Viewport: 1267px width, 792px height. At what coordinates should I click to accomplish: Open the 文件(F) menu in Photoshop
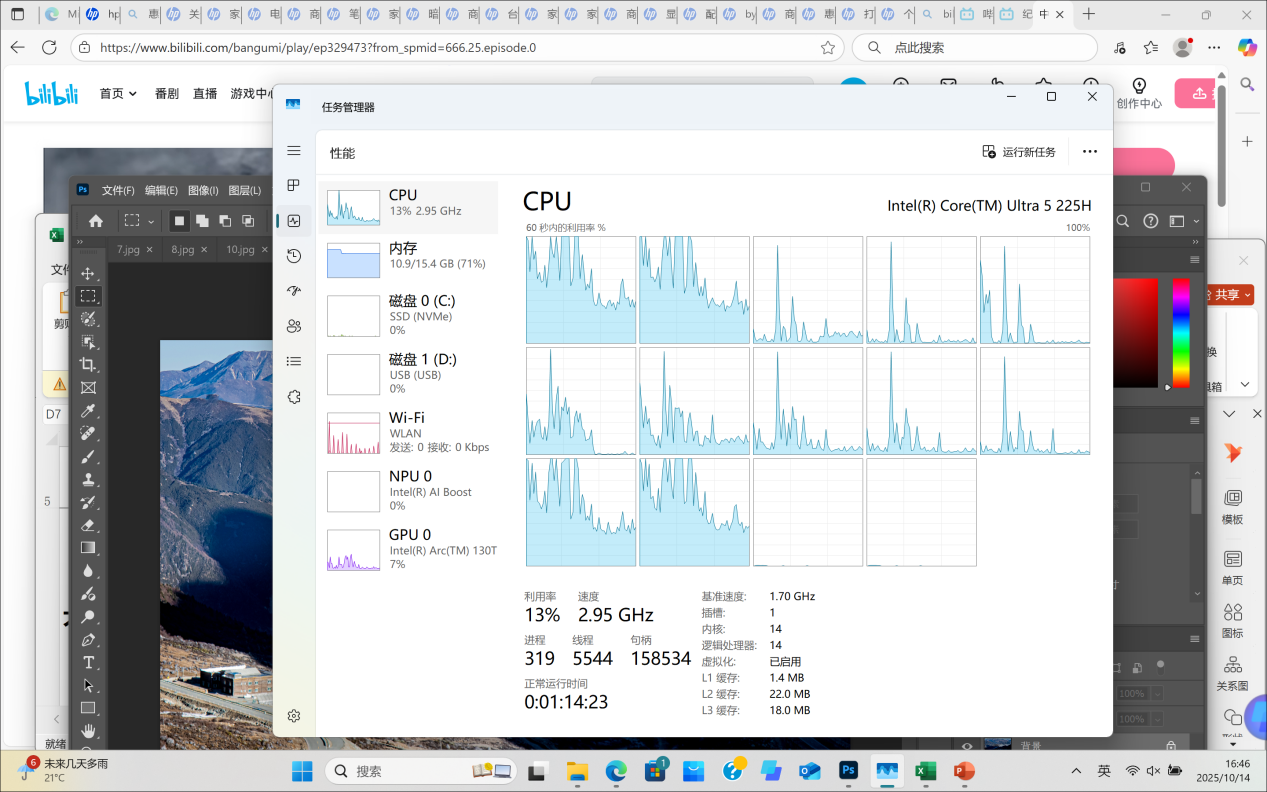[x=118, y=190]
